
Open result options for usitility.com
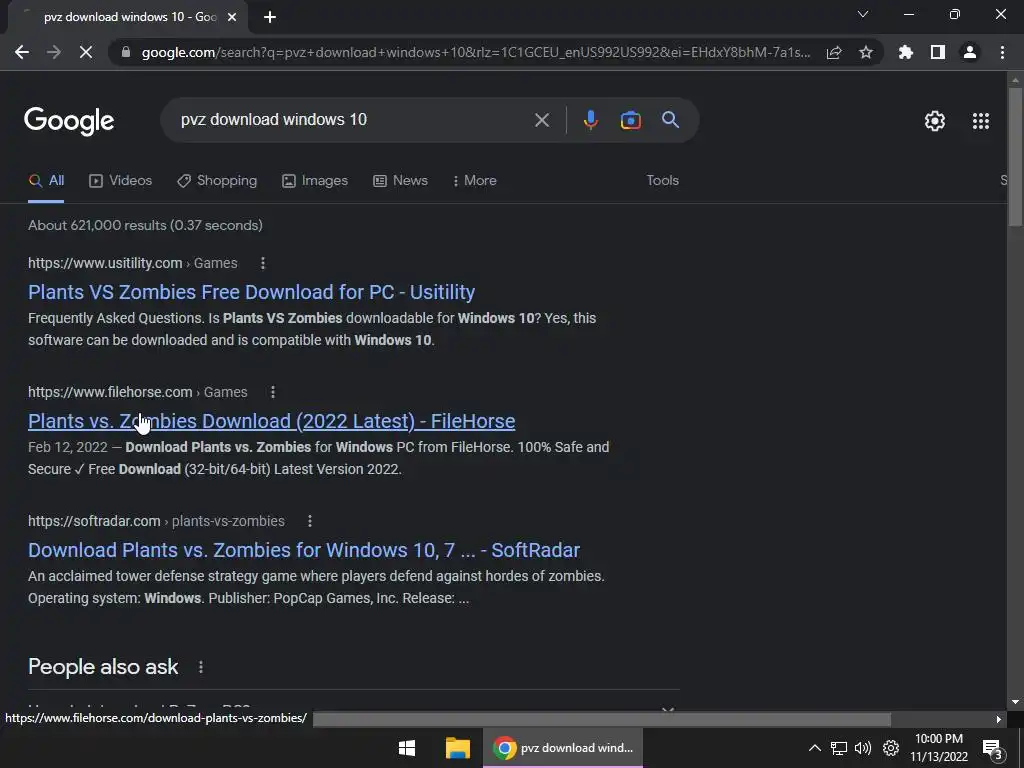point(263,263)
